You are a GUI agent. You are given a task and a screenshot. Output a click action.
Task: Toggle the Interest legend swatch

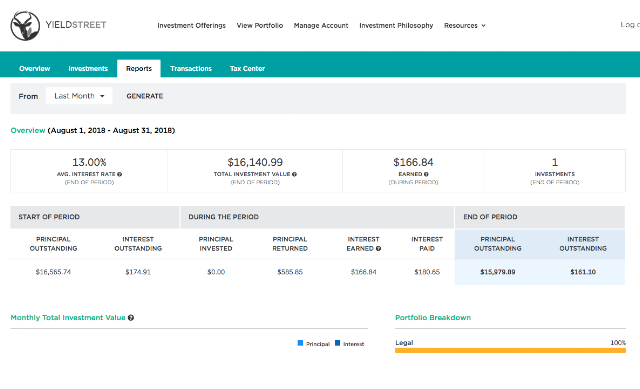tap(338, 343)
